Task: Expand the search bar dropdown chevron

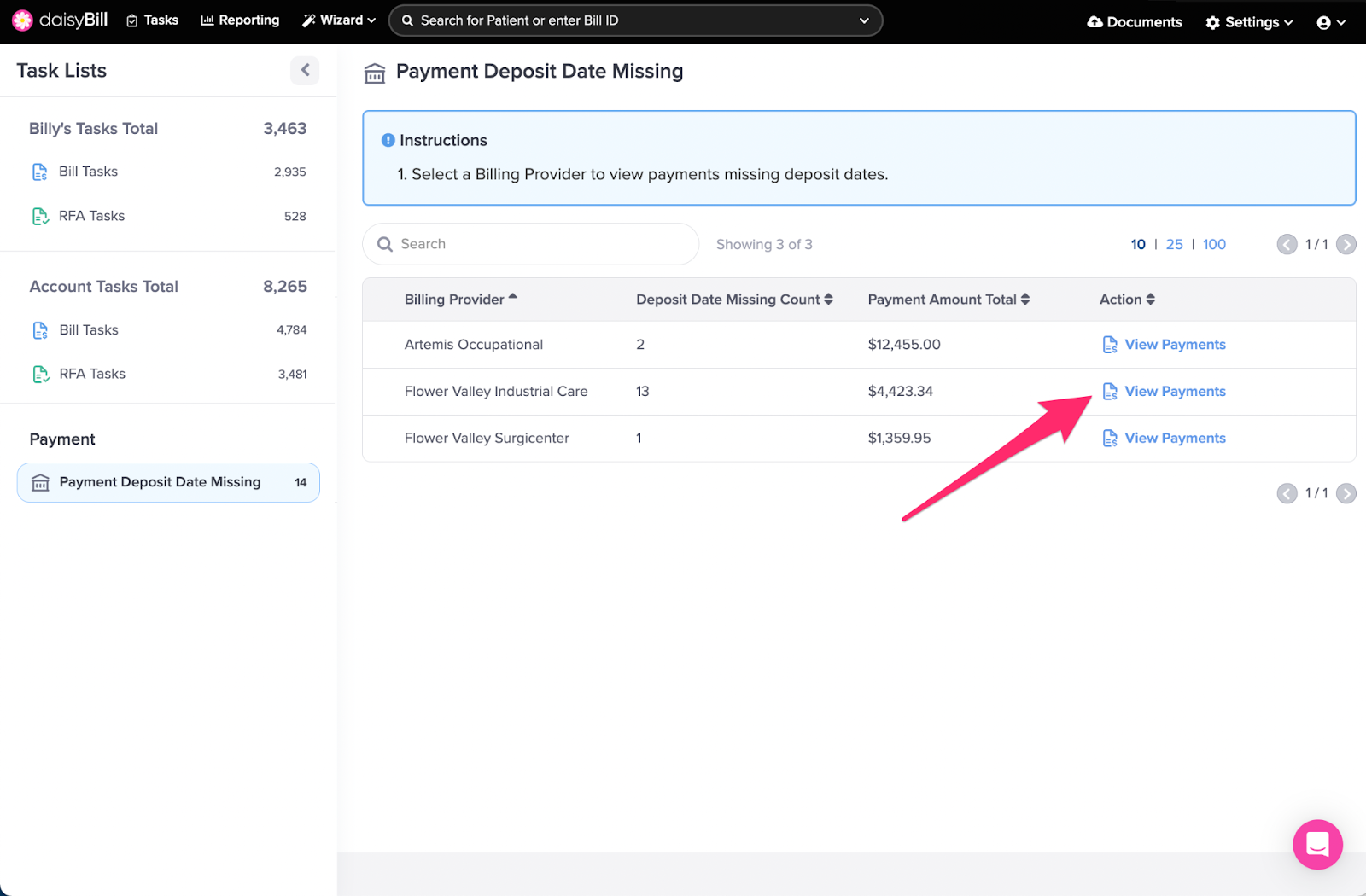Action: coord(864,20)
